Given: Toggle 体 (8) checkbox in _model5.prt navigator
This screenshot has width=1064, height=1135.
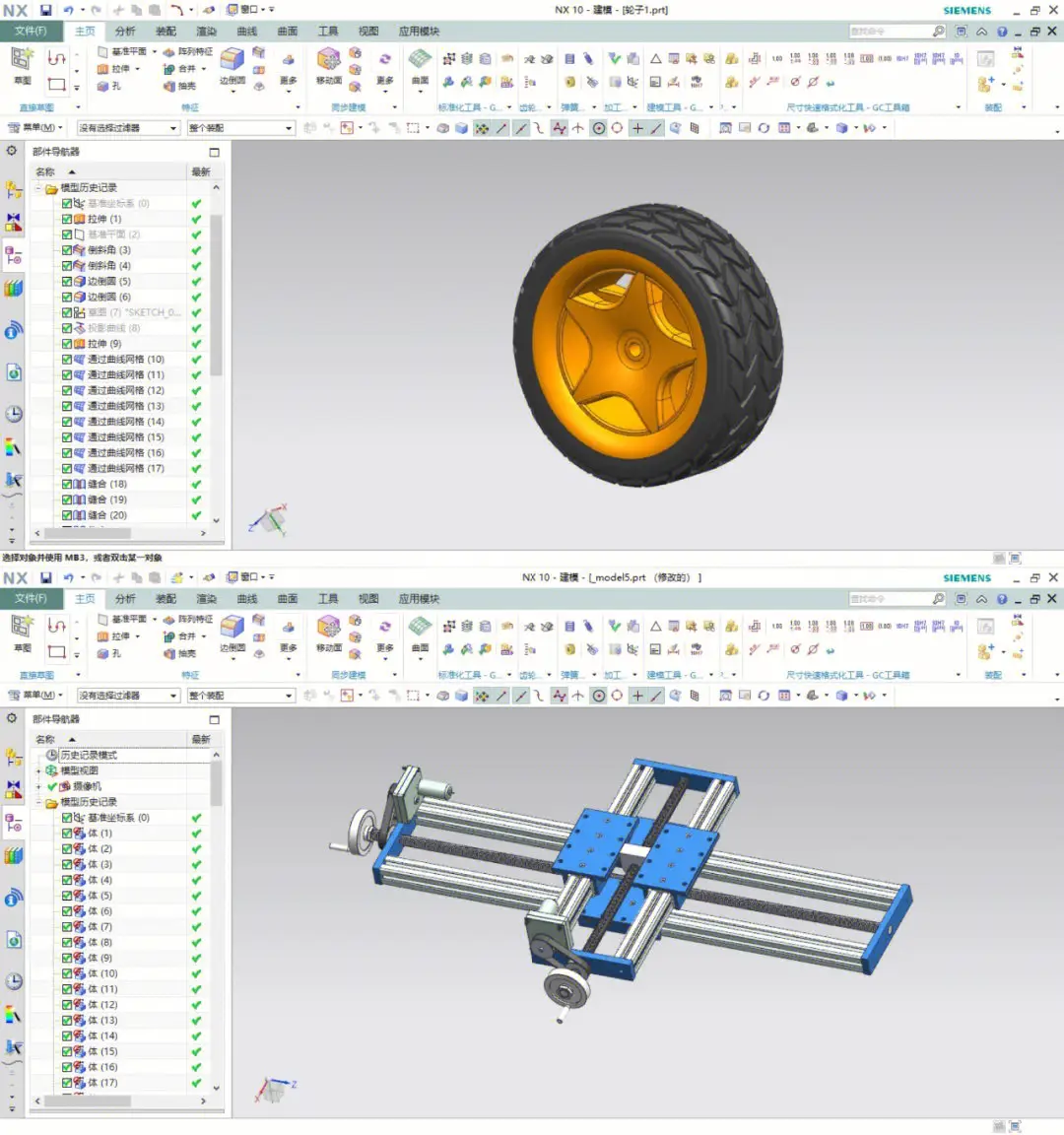Looking at the screenshot, I should coord(67,943).
